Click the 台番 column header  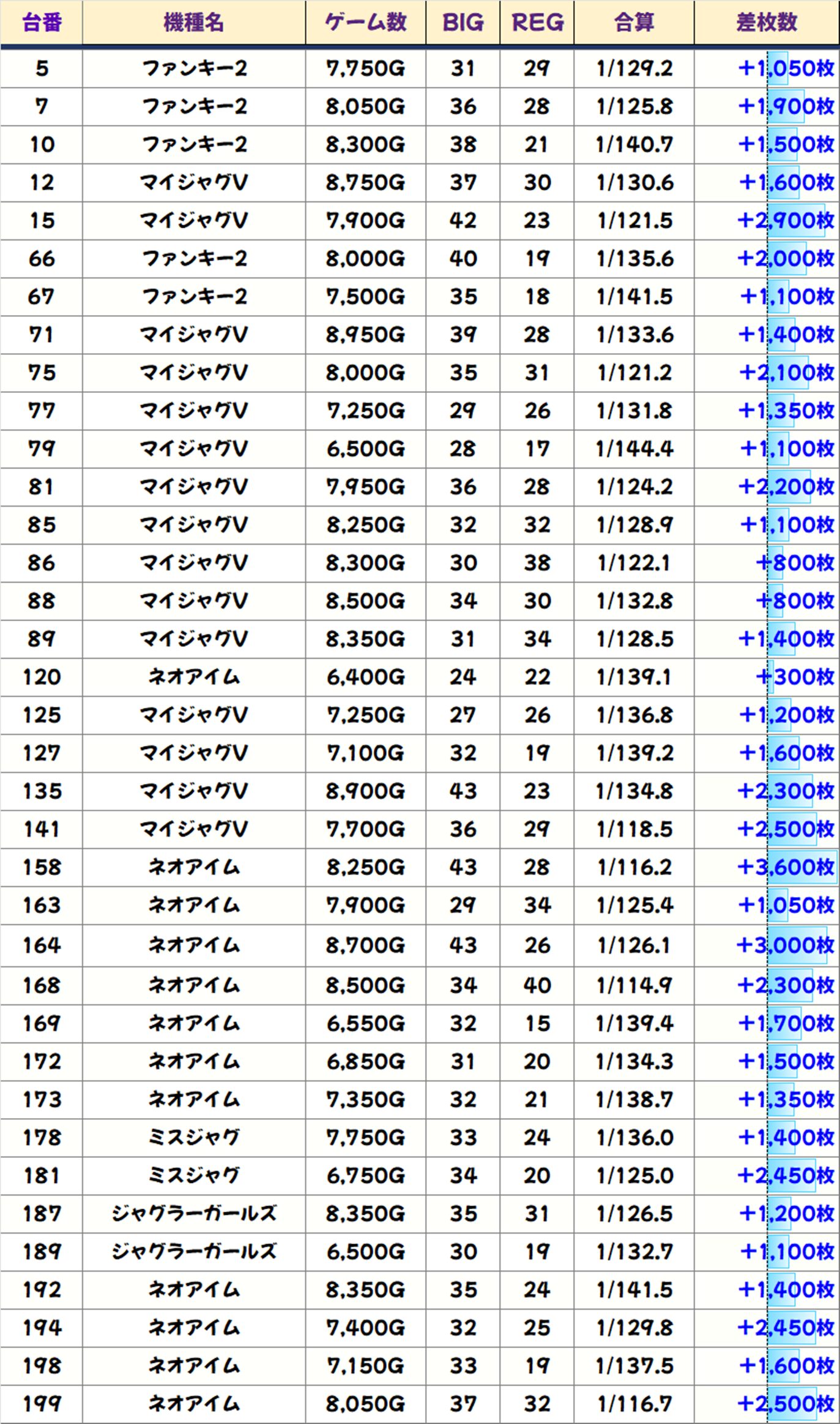(x=42, y=23)
